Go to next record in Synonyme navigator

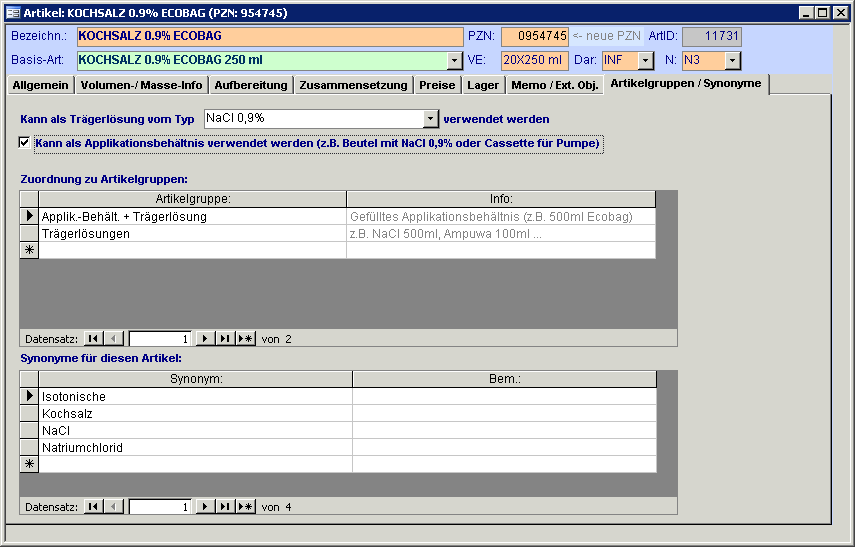(x=204, y=507)
